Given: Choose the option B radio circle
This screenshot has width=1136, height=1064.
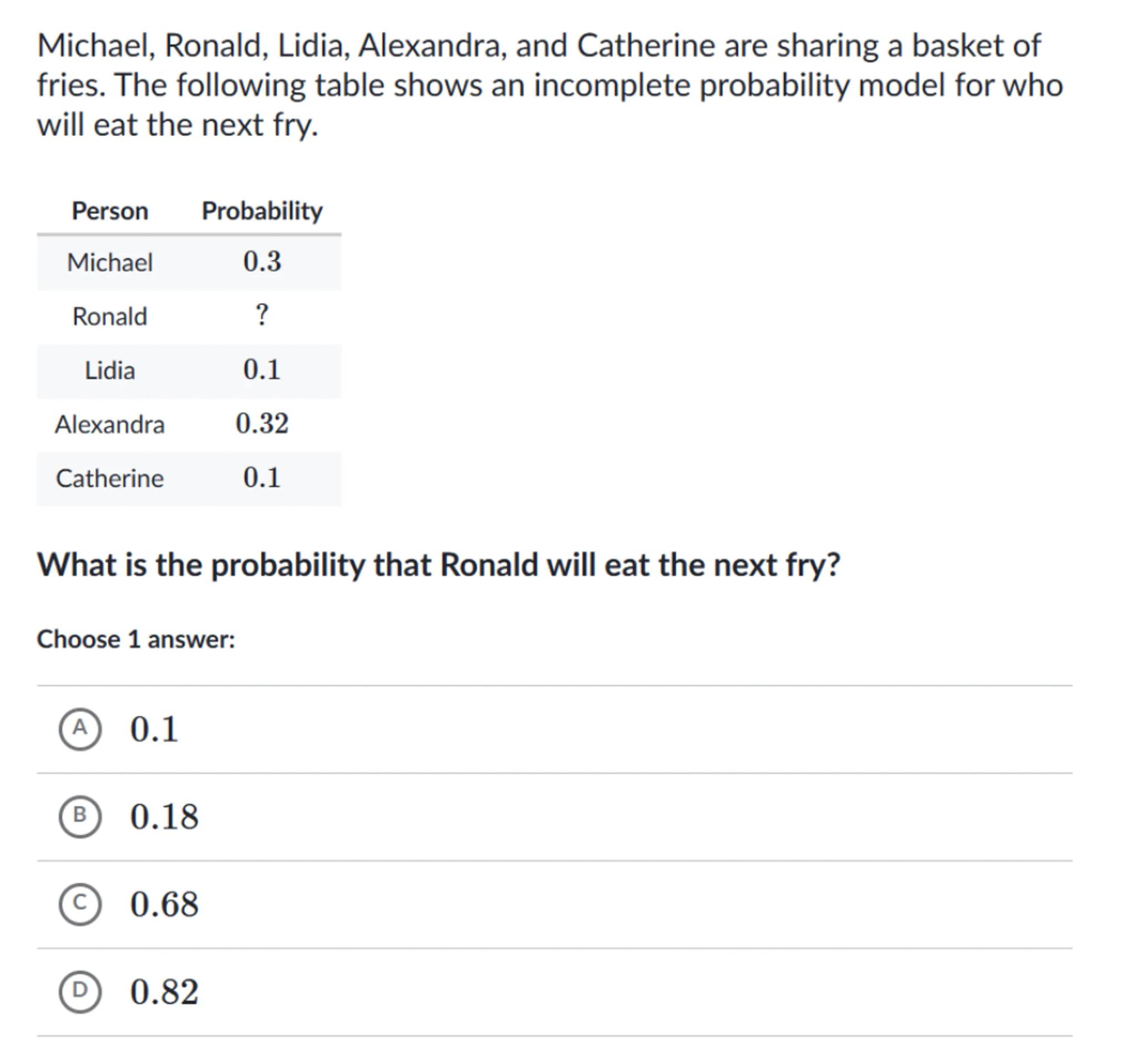Looking at the screenshot, I should coord(80,816).
